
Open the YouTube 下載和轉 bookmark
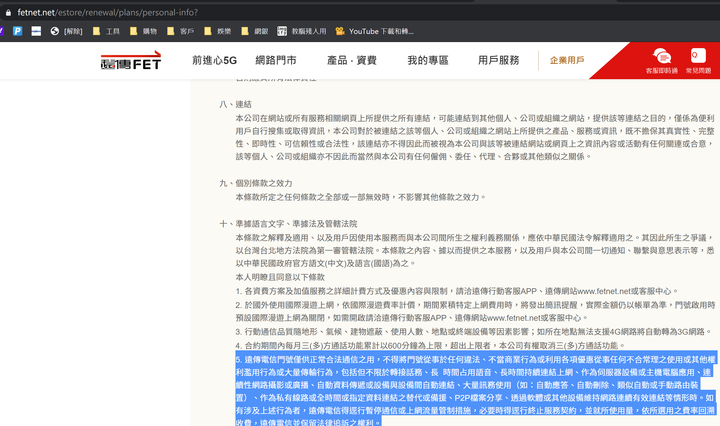point(374,31)
